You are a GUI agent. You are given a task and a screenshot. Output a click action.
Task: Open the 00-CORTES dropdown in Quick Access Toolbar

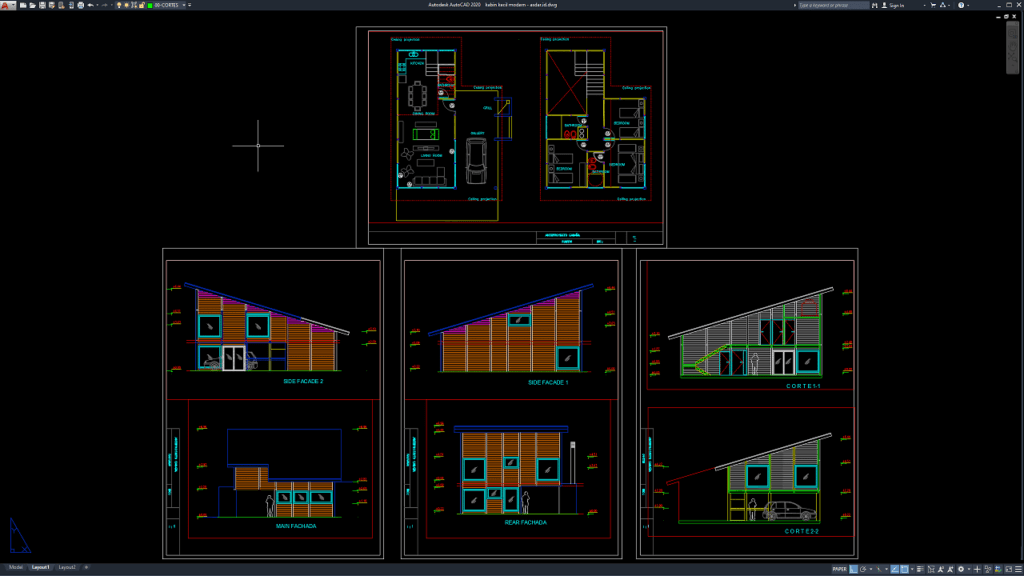click(x=184, y=6)
